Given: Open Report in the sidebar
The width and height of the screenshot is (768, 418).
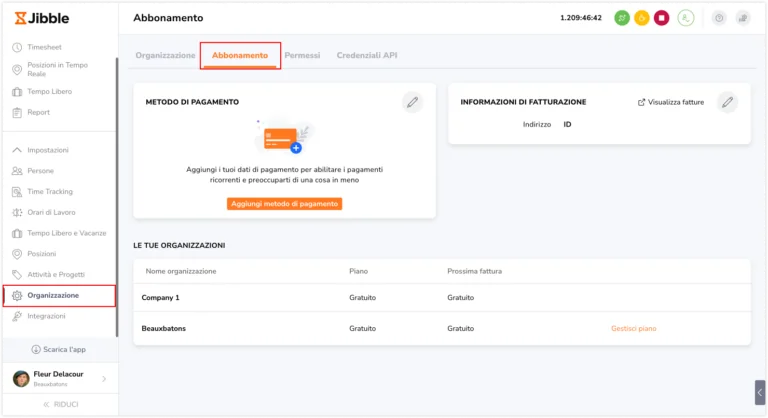Looking at the screenshot, I should pos(39,112).
